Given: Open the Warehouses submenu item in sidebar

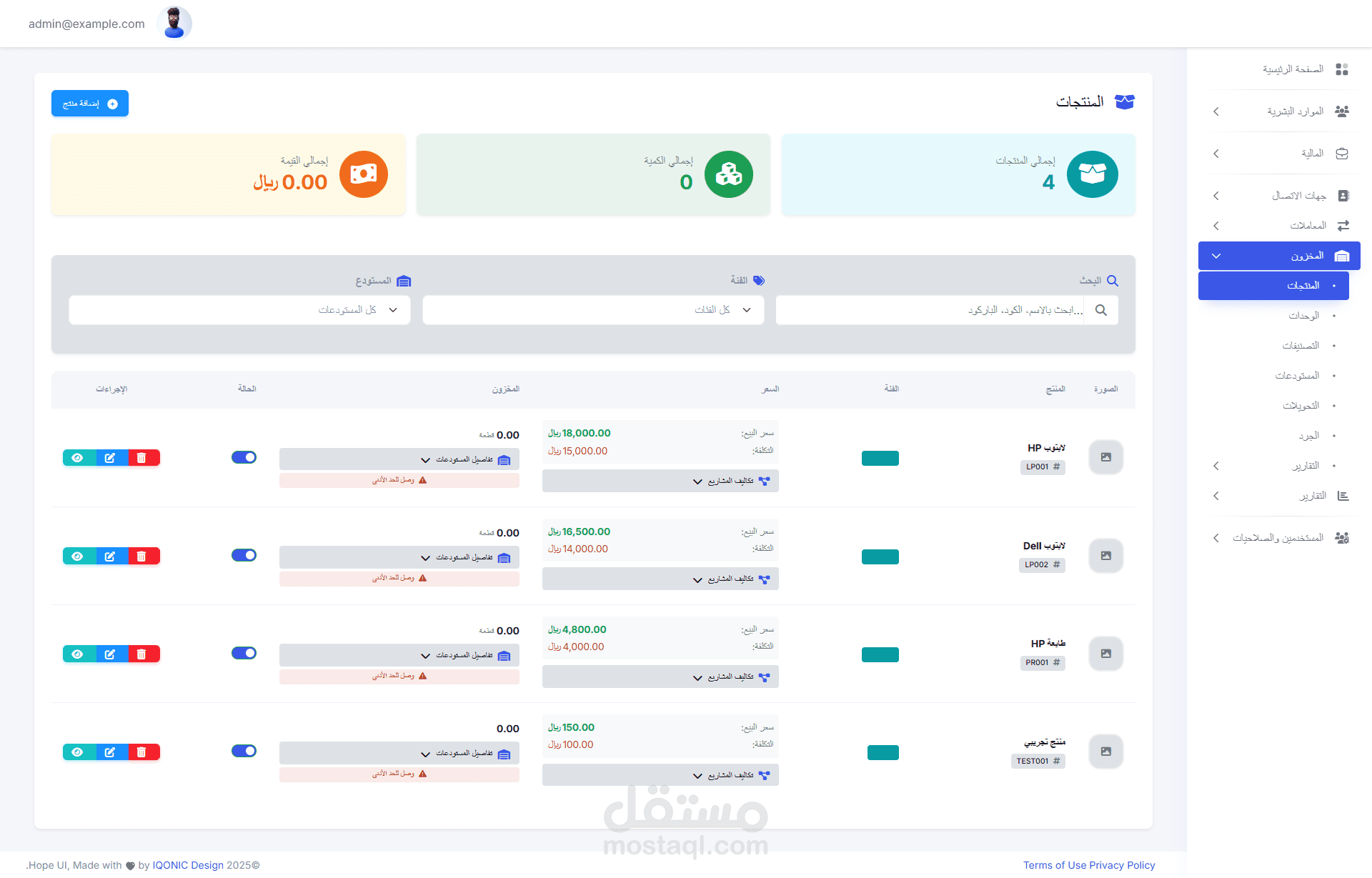Looking at the screenshot, I should click(x=1296, y=376).
